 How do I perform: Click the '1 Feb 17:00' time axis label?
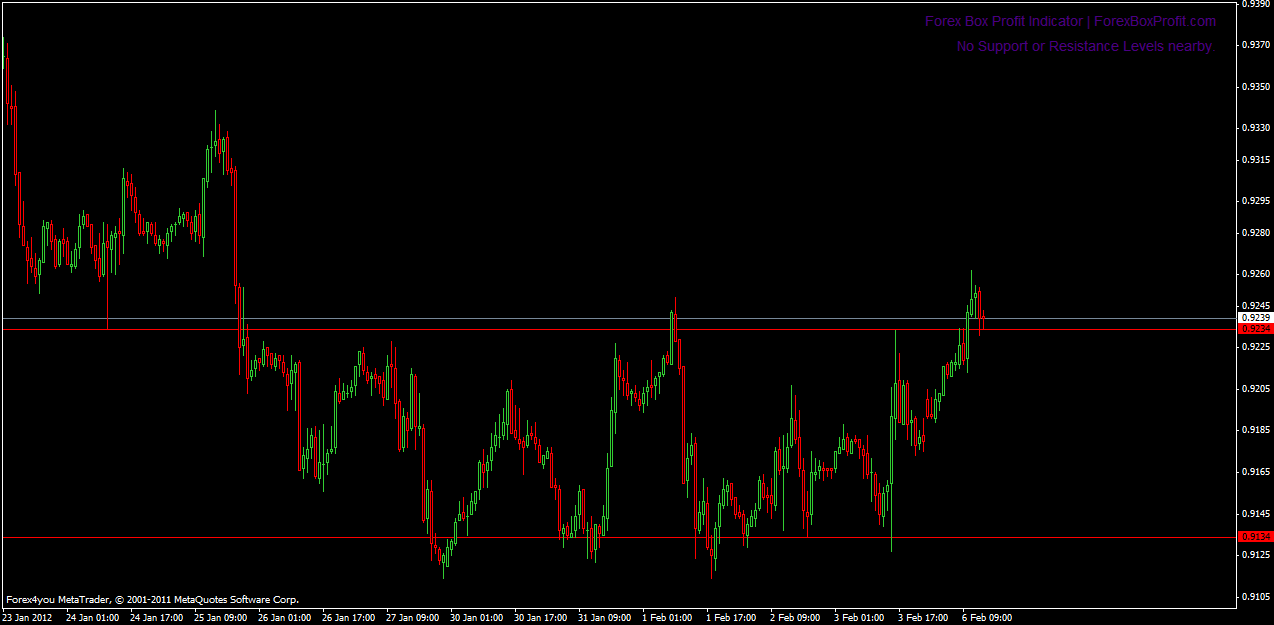[x=730, y=617]
